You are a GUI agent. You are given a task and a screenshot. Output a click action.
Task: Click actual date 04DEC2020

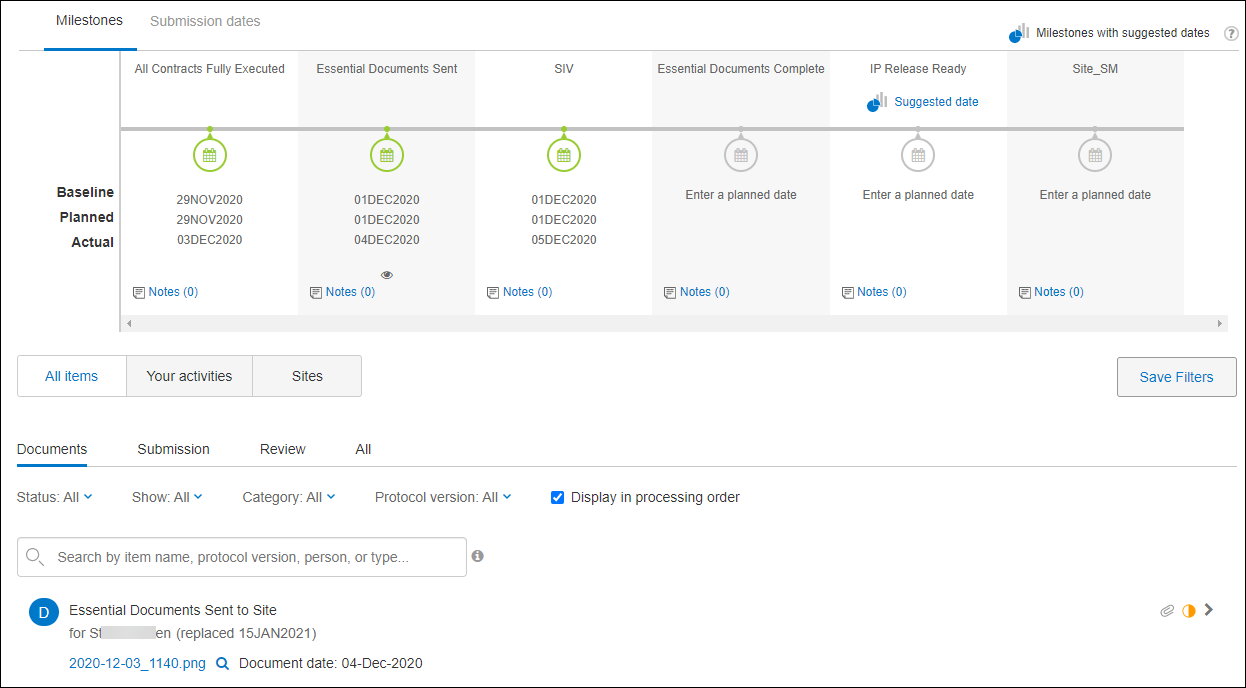(x=387, y=240)
